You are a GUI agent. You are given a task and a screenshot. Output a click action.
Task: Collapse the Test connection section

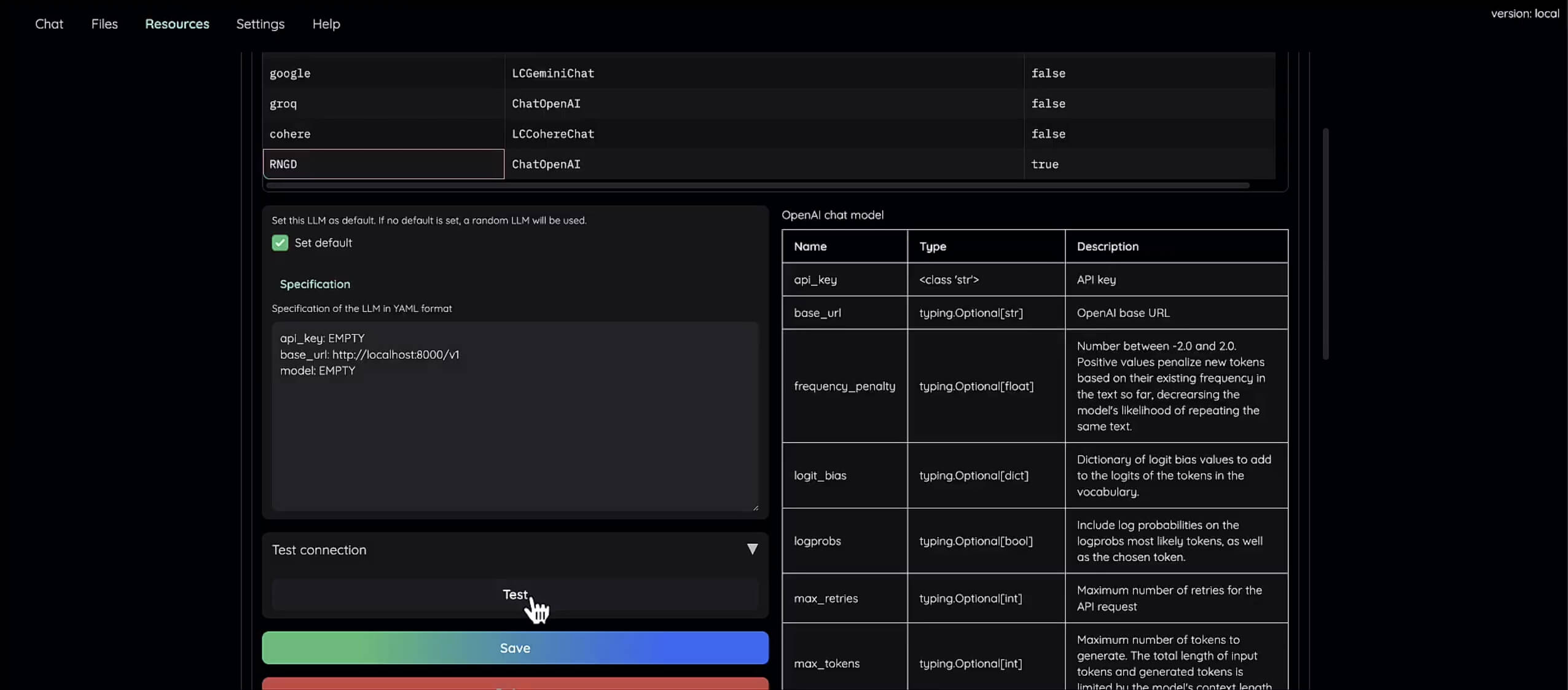pyautogui.click(x=752, y=549)
